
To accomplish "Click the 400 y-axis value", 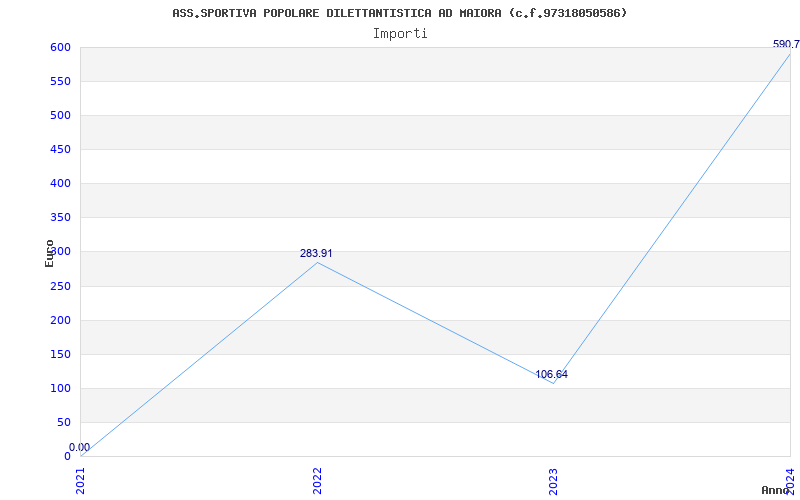I will tap(60, 184).
